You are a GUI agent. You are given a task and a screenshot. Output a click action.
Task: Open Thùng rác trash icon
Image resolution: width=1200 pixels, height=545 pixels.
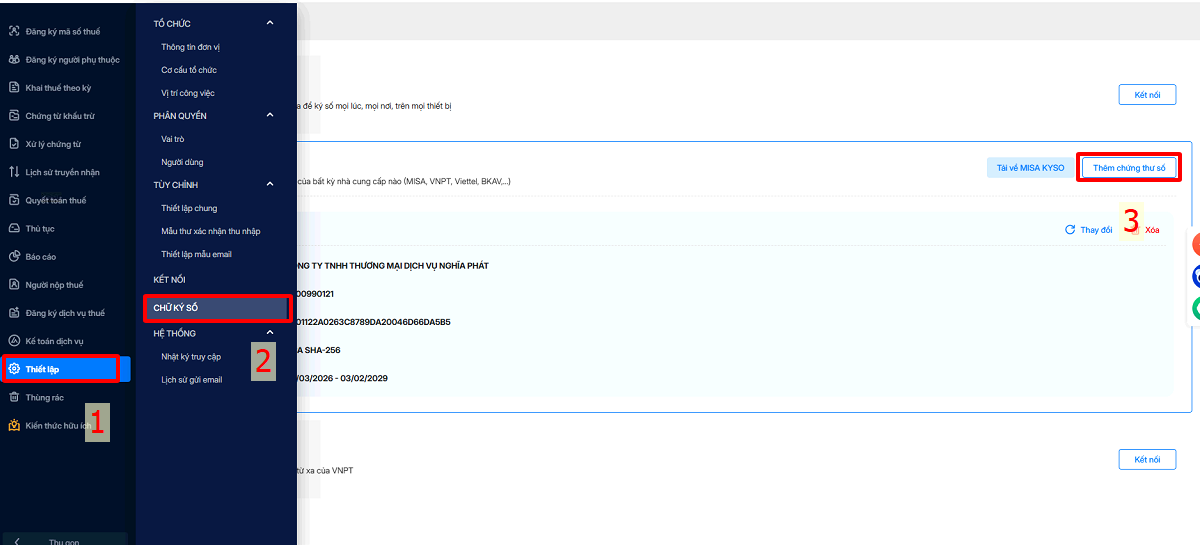pos(14,397)
